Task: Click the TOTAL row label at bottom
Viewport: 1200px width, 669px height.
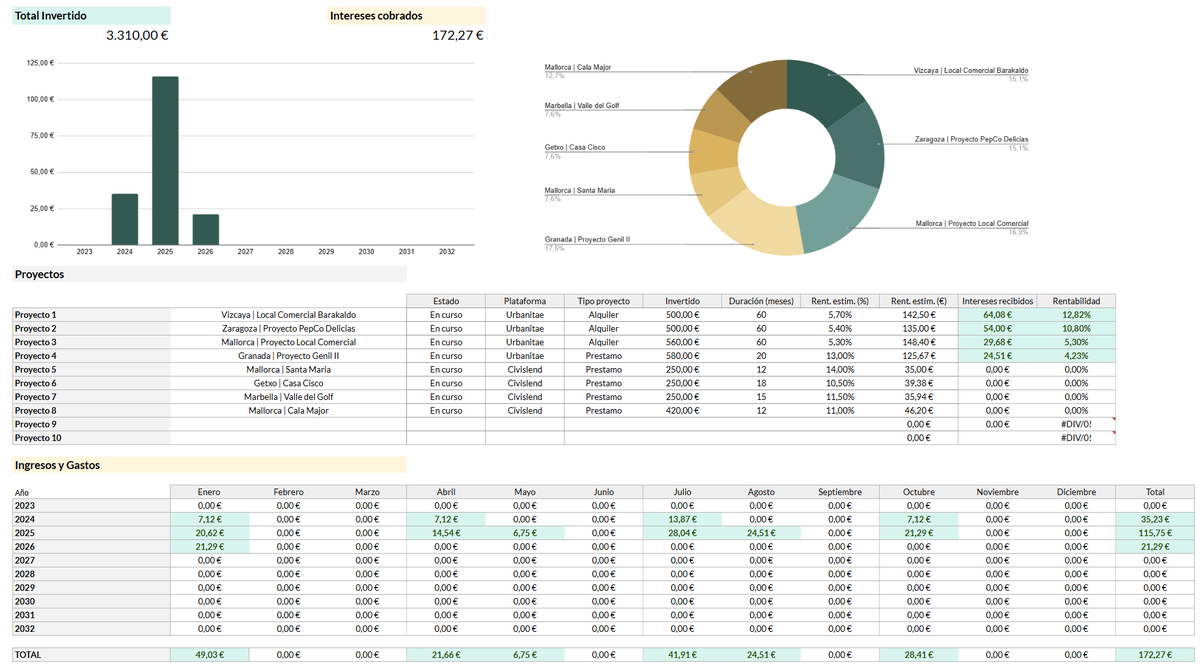Action: pyautogui.click(x=91, y=654)
